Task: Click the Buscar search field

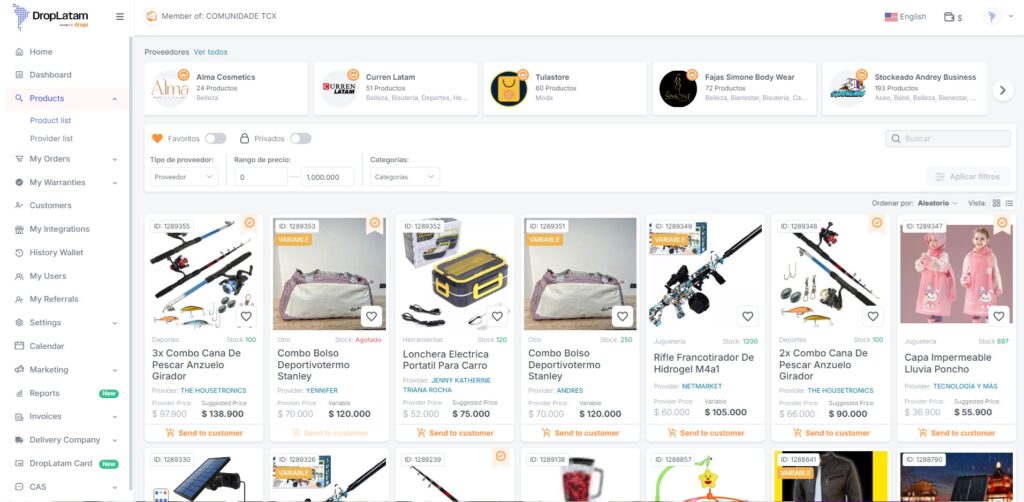Action: 948,138
